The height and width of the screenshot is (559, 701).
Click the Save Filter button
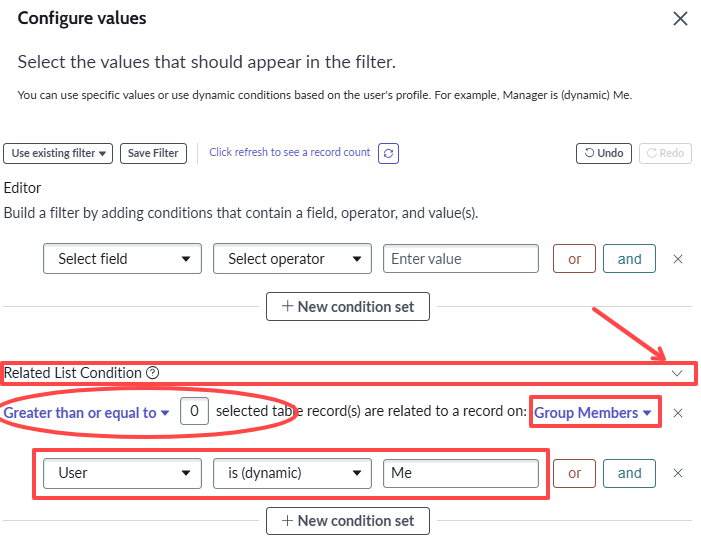[x=153, y=153]
